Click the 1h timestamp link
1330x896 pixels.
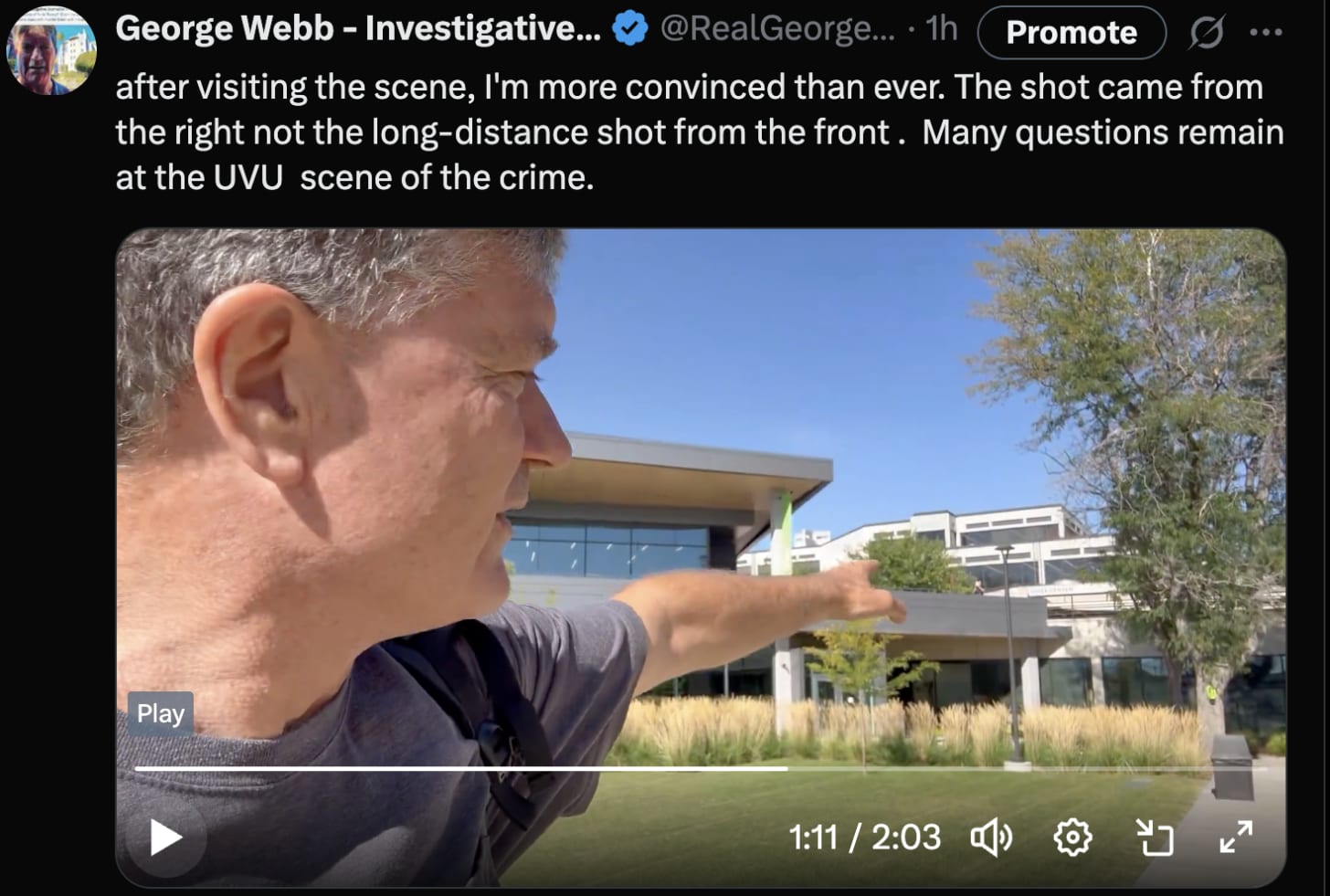[x=941, y=29]
